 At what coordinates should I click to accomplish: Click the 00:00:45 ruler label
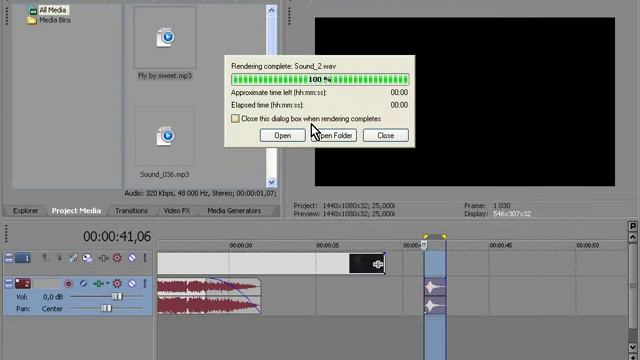click(x=501, y=245)
